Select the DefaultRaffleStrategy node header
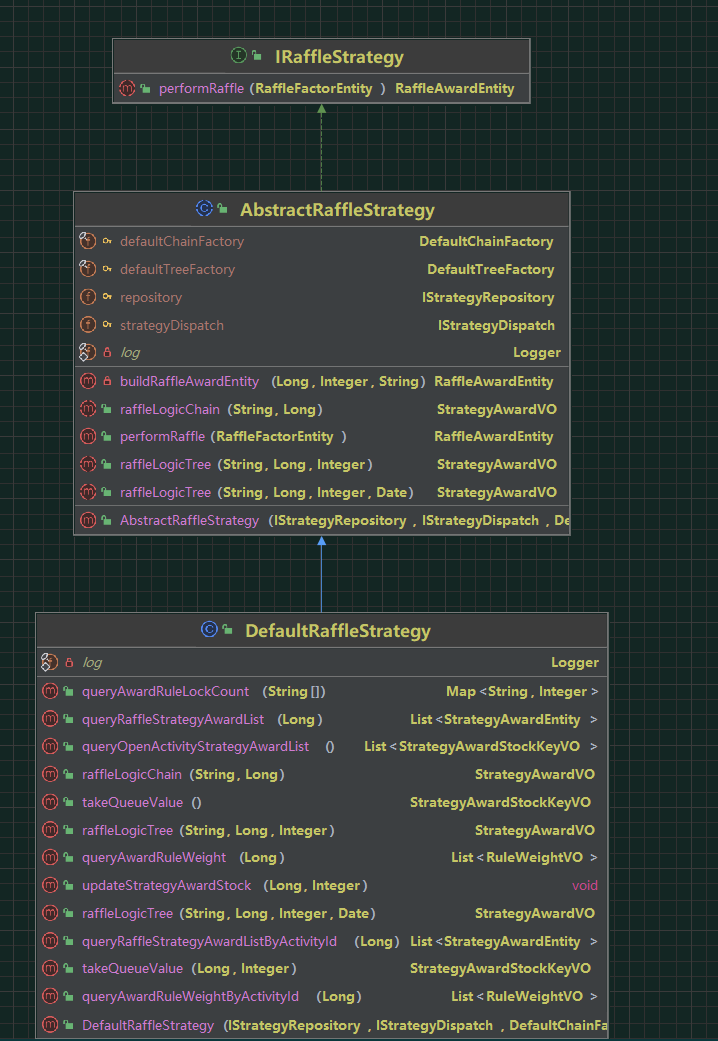Screen dimensions: 718x1041 pyautogui.click(x=321, y=630)
